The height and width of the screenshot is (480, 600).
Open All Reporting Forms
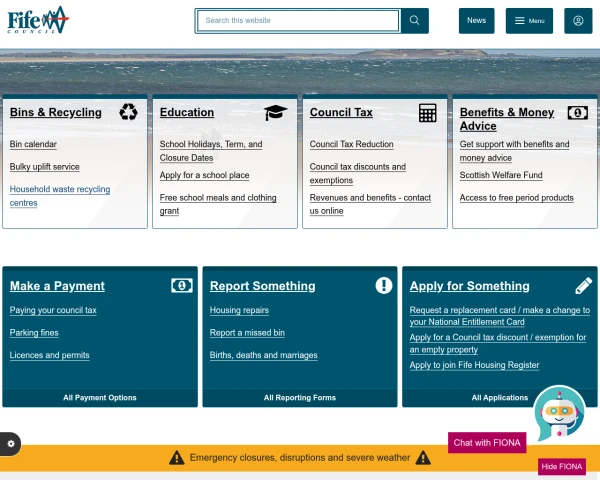[x=300, y=398]
